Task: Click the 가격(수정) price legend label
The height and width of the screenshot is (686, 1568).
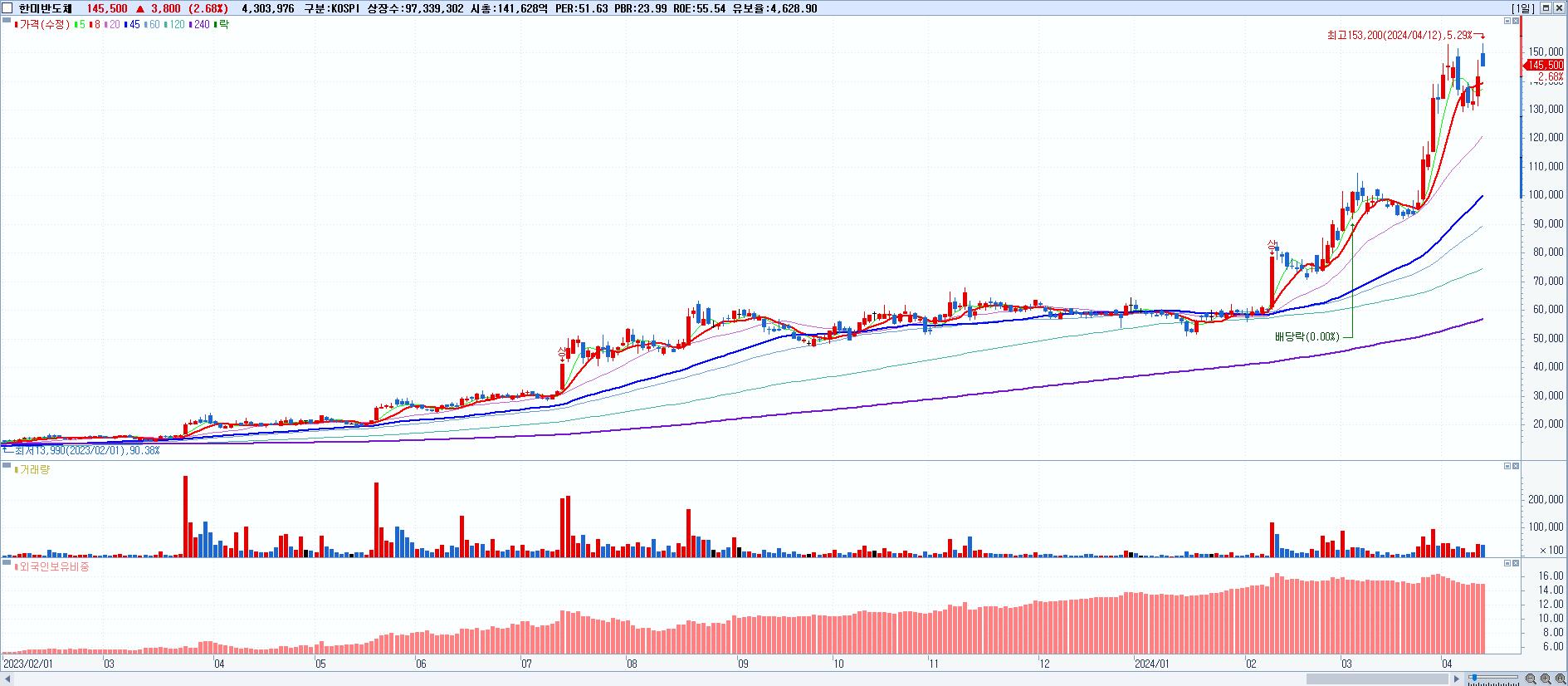Action: point(44,25)
